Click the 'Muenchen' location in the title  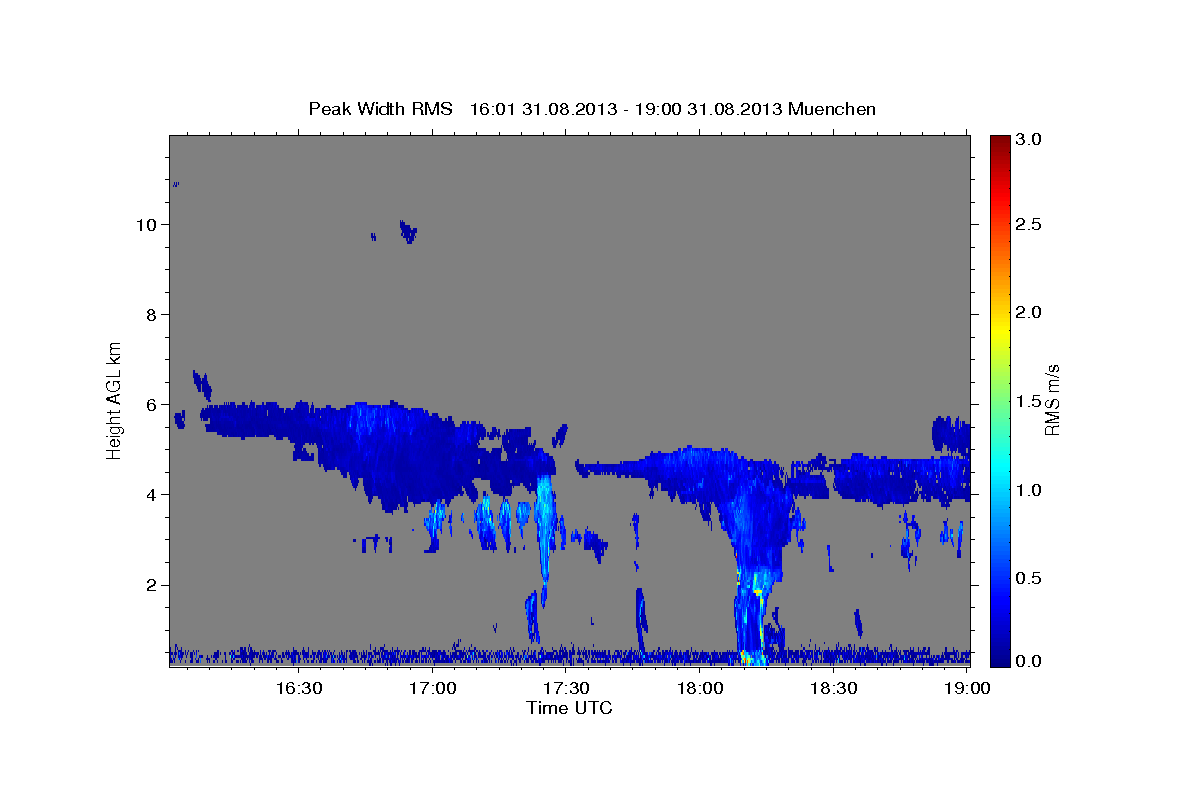pos(832,109)
